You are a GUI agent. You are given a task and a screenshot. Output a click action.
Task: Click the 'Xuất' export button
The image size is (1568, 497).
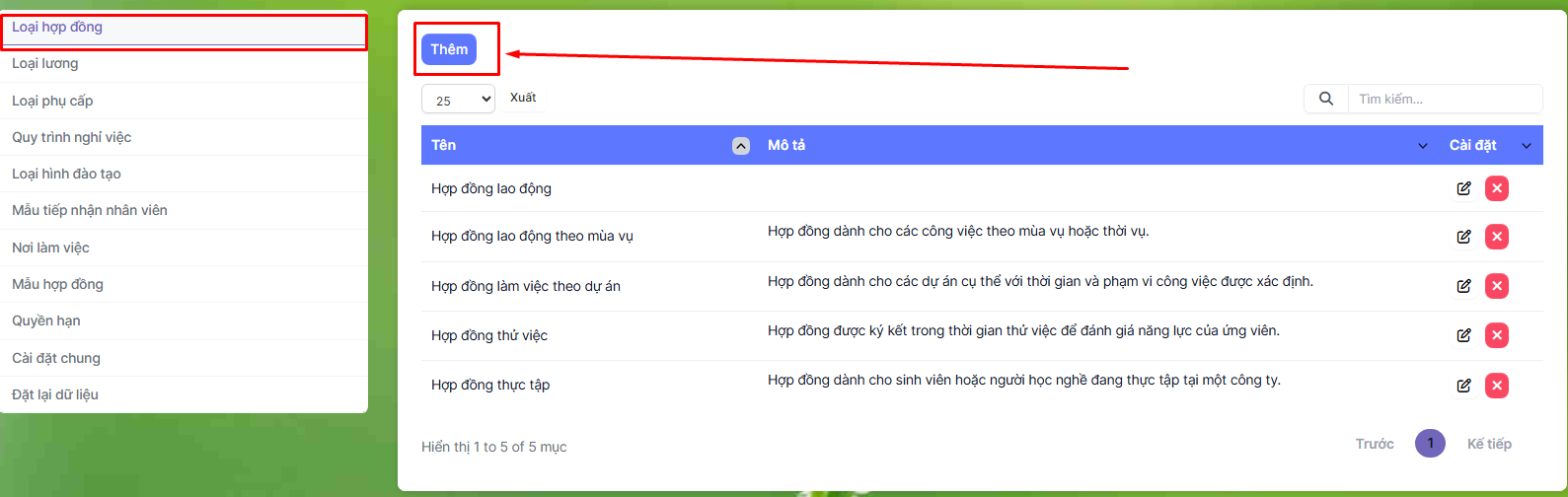tap(523, 98)
